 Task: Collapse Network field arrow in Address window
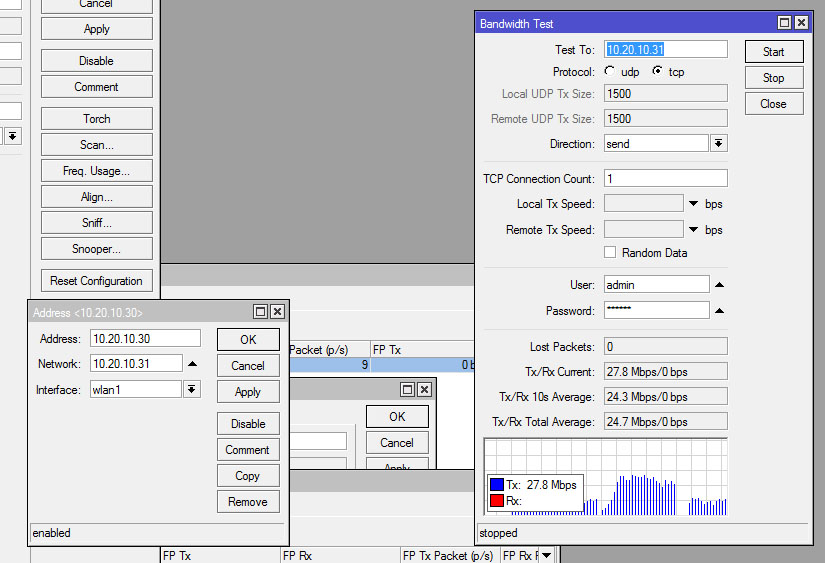(x=193, y=364)
